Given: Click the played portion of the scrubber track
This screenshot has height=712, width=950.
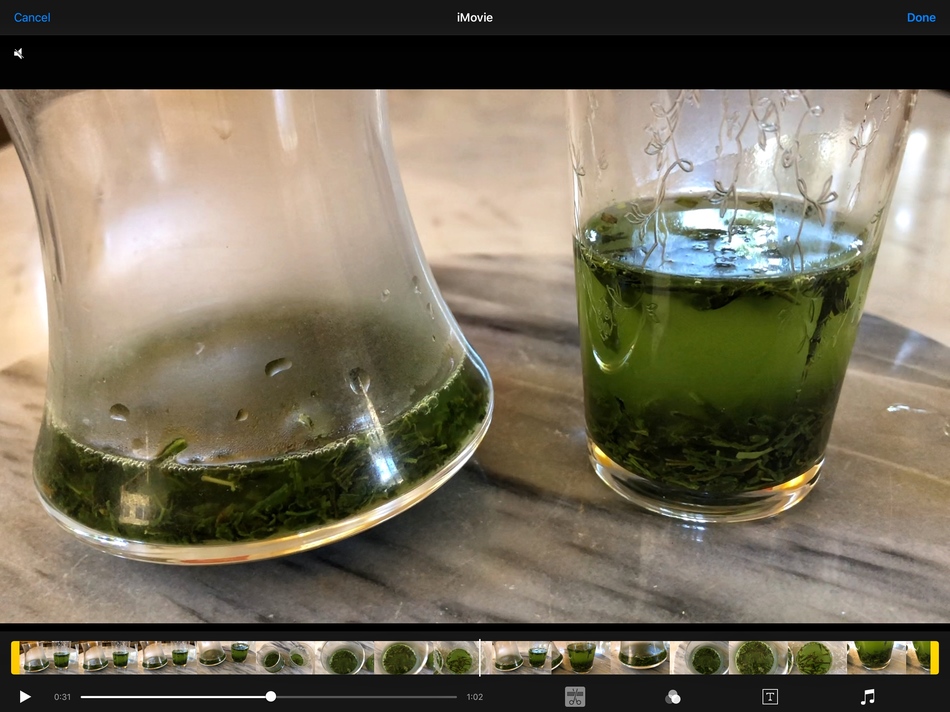Looking at the screenshot, I should coord(170,696).
